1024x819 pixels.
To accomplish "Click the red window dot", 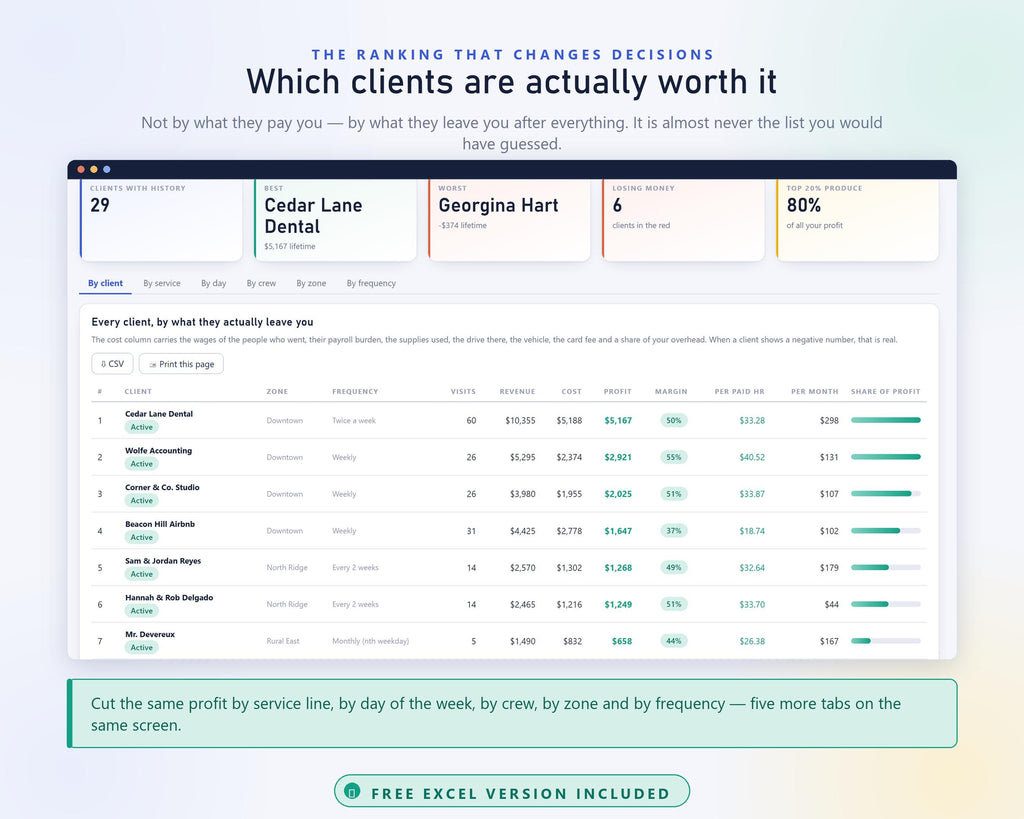I will tap(81, 169).
